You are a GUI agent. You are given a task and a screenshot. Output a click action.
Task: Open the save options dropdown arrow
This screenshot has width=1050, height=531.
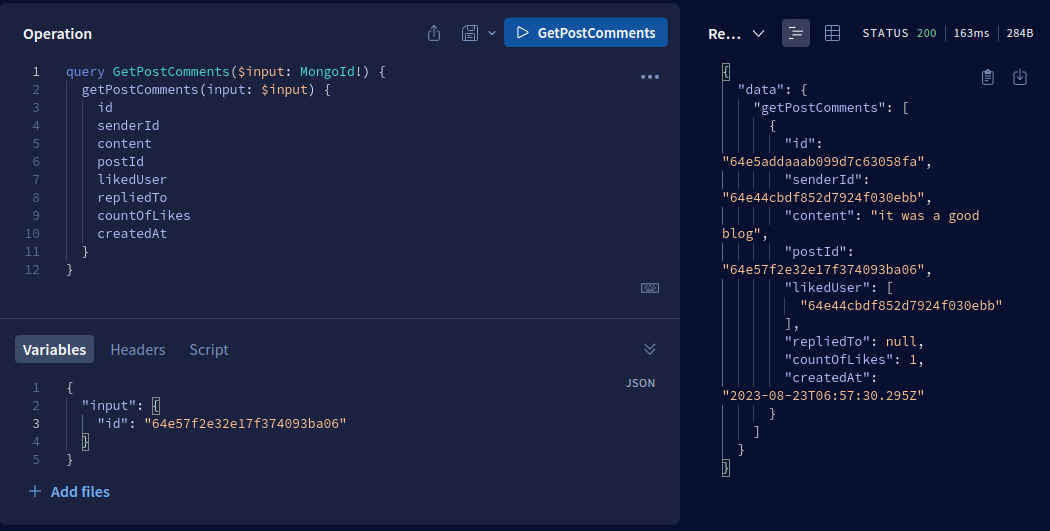(x=492, y=33)
